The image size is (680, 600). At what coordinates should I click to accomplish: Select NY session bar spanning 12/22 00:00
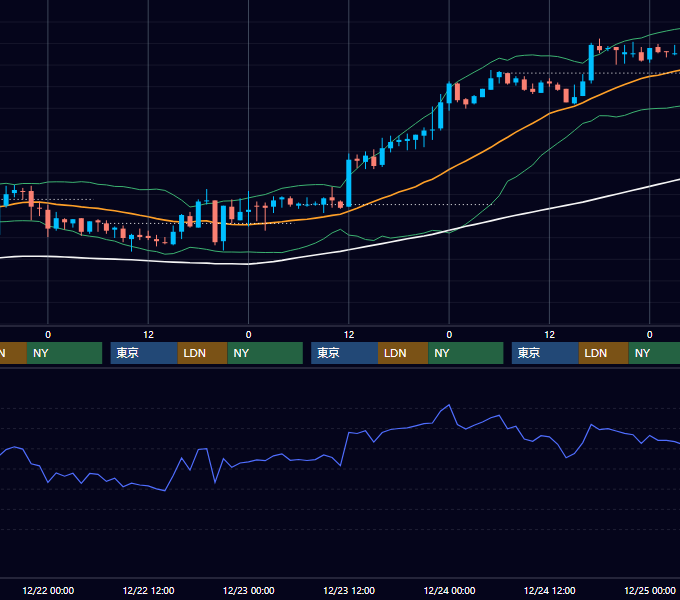tap(64, 353)
